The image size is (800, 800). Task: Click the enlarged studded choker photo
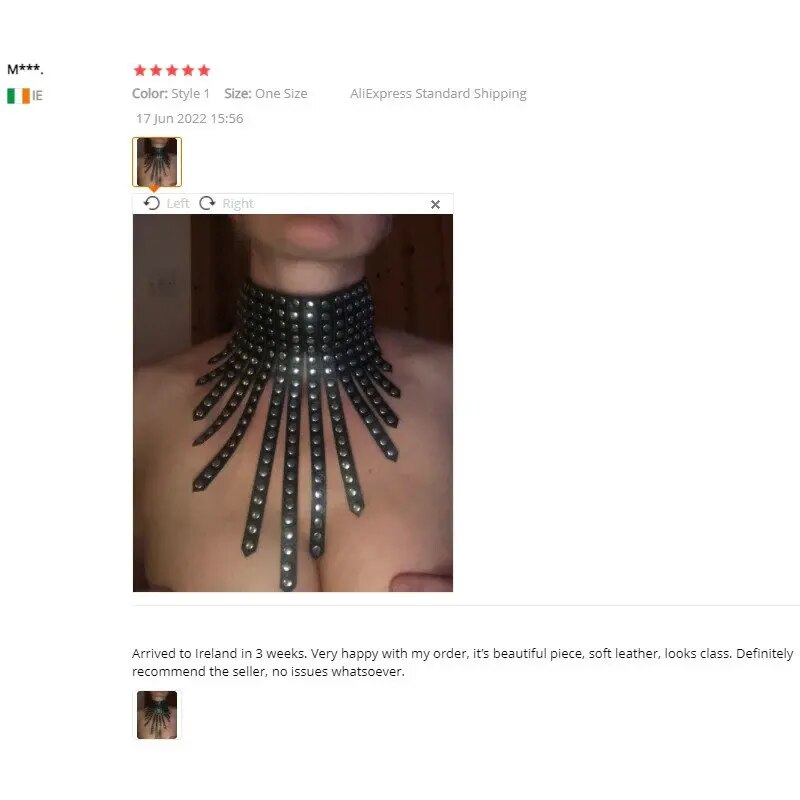tap(293, 403)
